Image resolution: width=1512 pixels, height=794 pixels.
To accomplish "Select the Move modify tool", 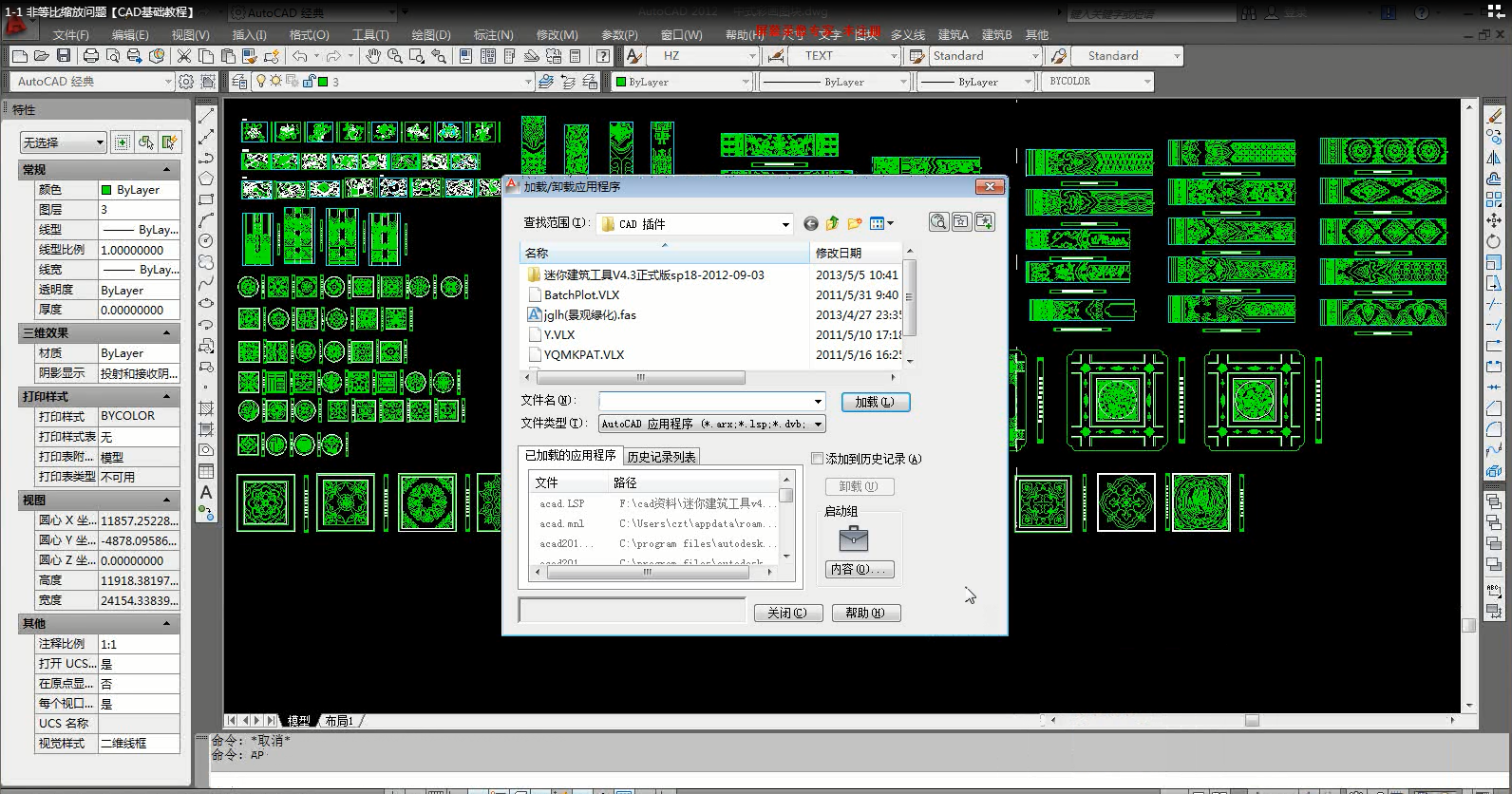I will tap(1494, 220).
